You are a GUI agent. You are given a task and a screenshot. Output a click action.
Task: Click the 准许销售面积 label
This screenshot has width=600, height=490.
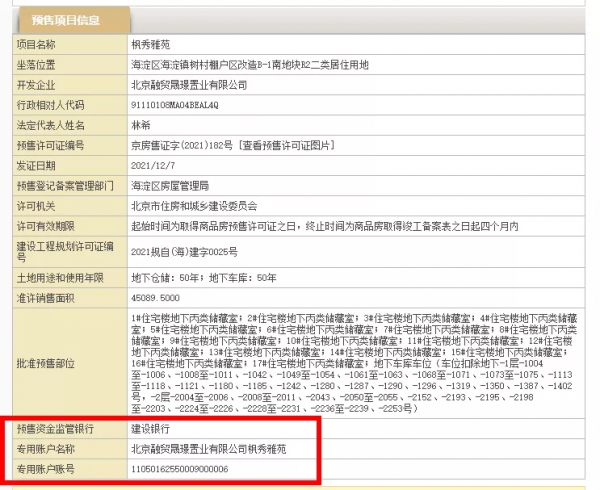click(46, 298)
